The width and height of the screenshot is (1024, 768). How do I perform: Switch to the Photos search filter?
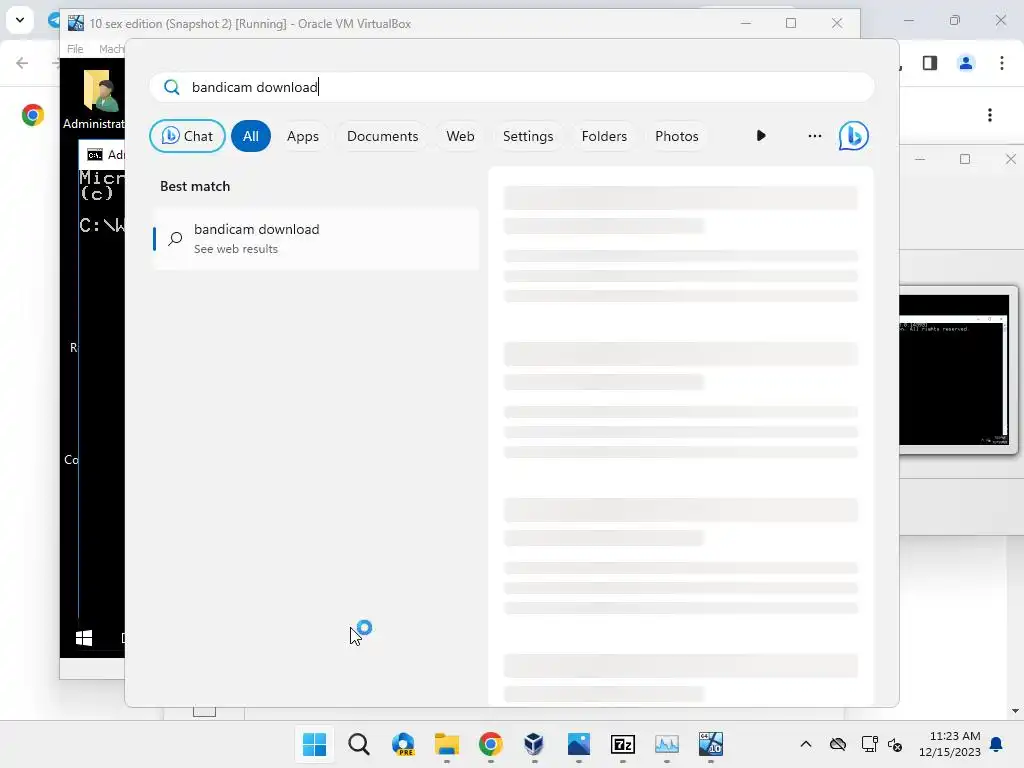point(677,136)
